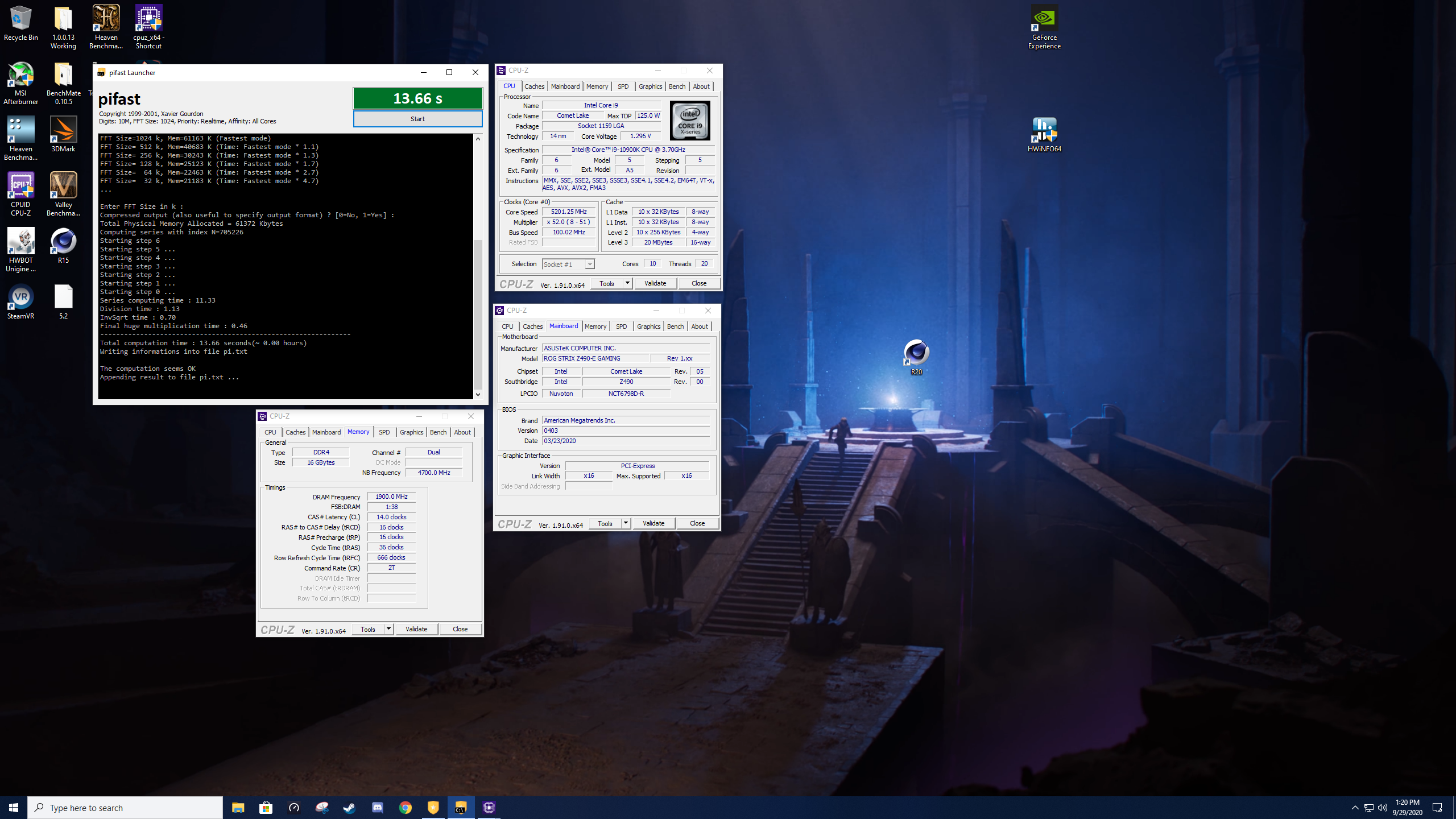
Task: Open Microsoft Store from the taskbar
Action: point(266,808)
